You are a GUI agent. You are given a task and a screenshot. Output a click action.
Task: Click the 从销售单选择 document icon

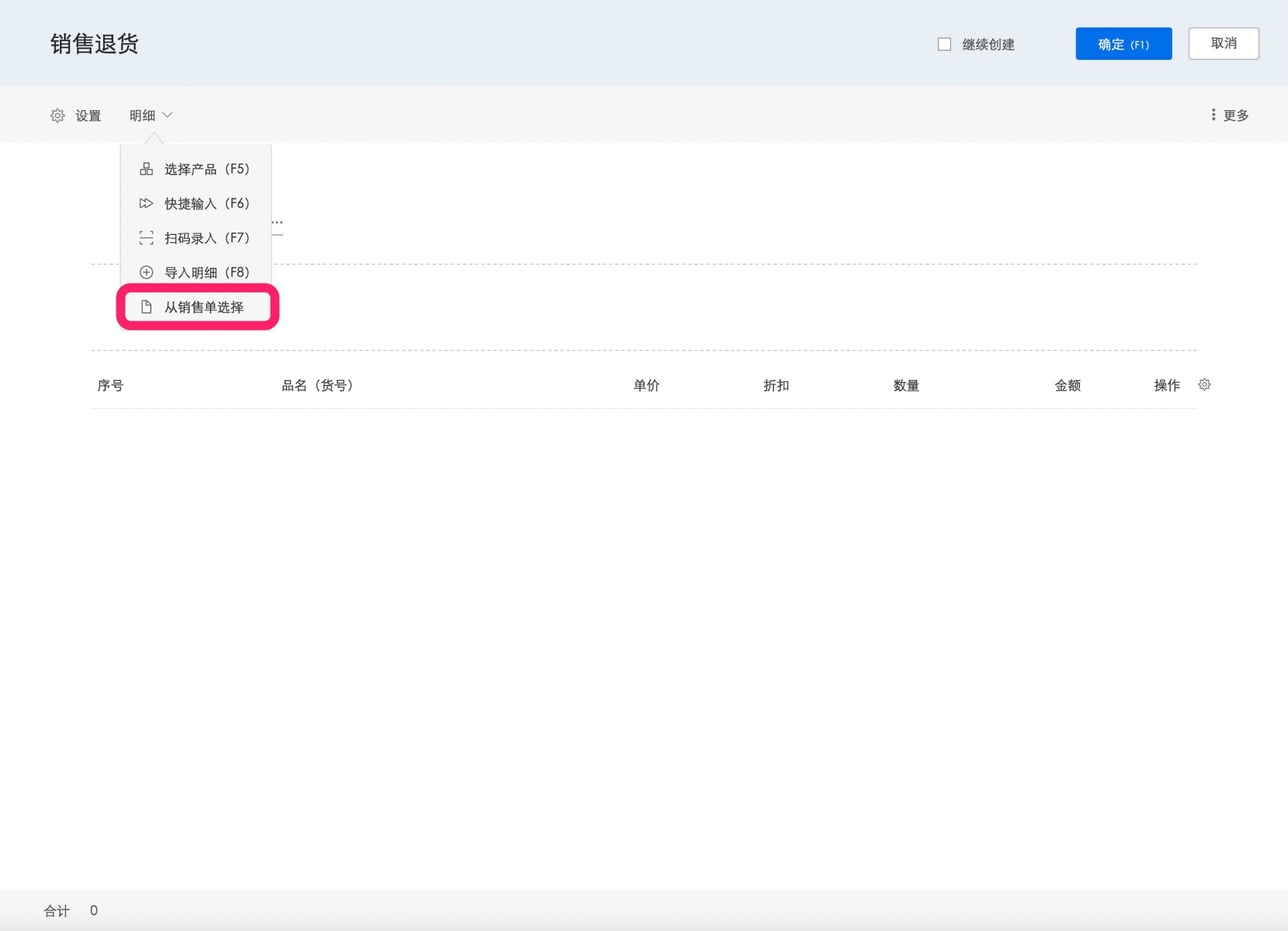point(146,307)
